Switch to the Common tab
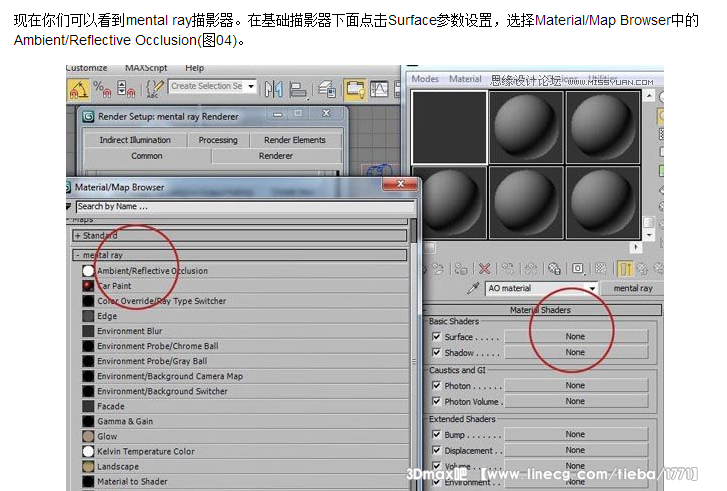 (x=147, y=156)
